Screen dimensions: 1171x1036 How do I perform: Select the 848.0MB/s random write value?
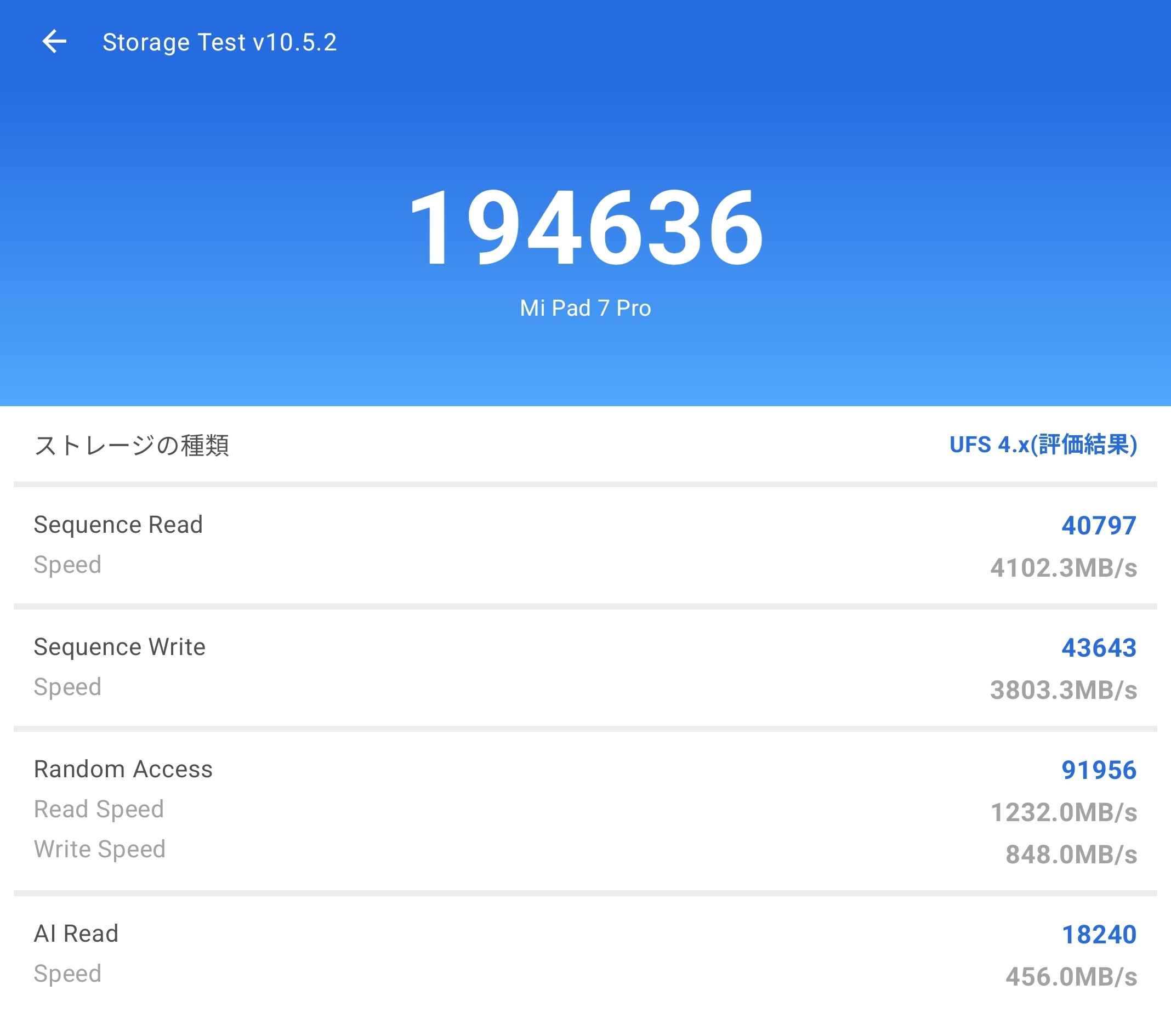pyautogui.click(x=1071, y=855)
